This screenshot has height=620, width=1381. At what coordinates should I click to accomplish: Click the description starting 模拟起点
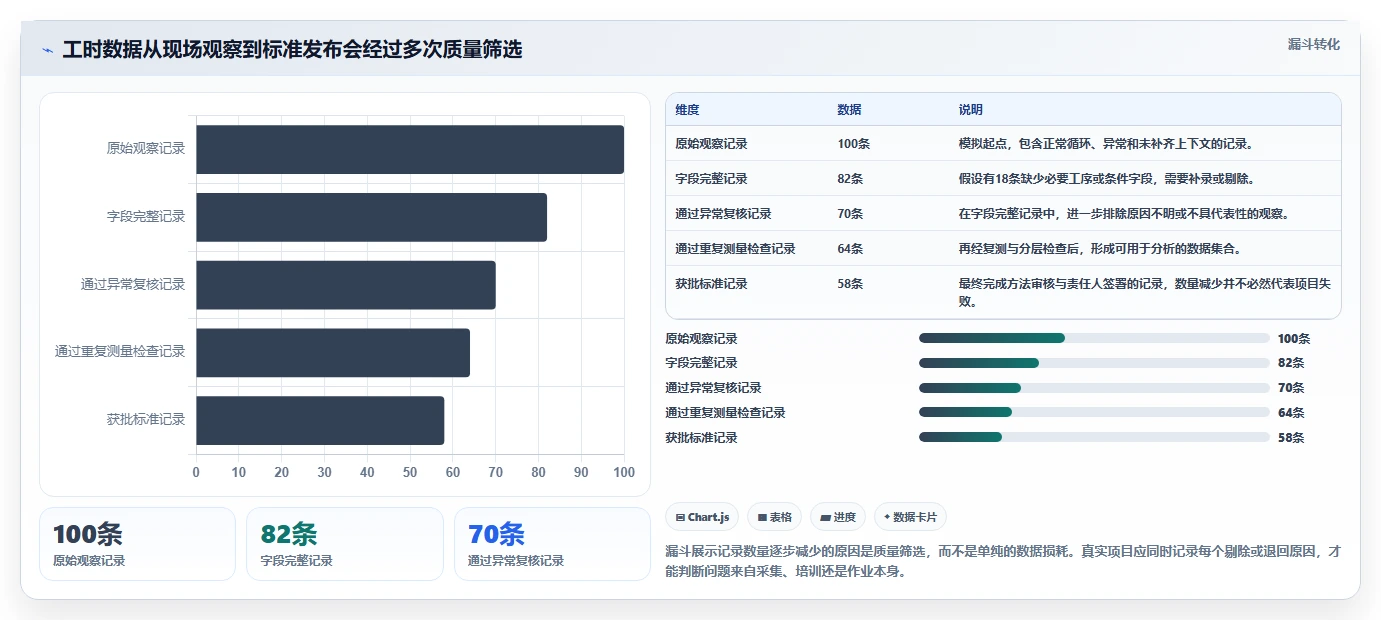(1106, 144)
